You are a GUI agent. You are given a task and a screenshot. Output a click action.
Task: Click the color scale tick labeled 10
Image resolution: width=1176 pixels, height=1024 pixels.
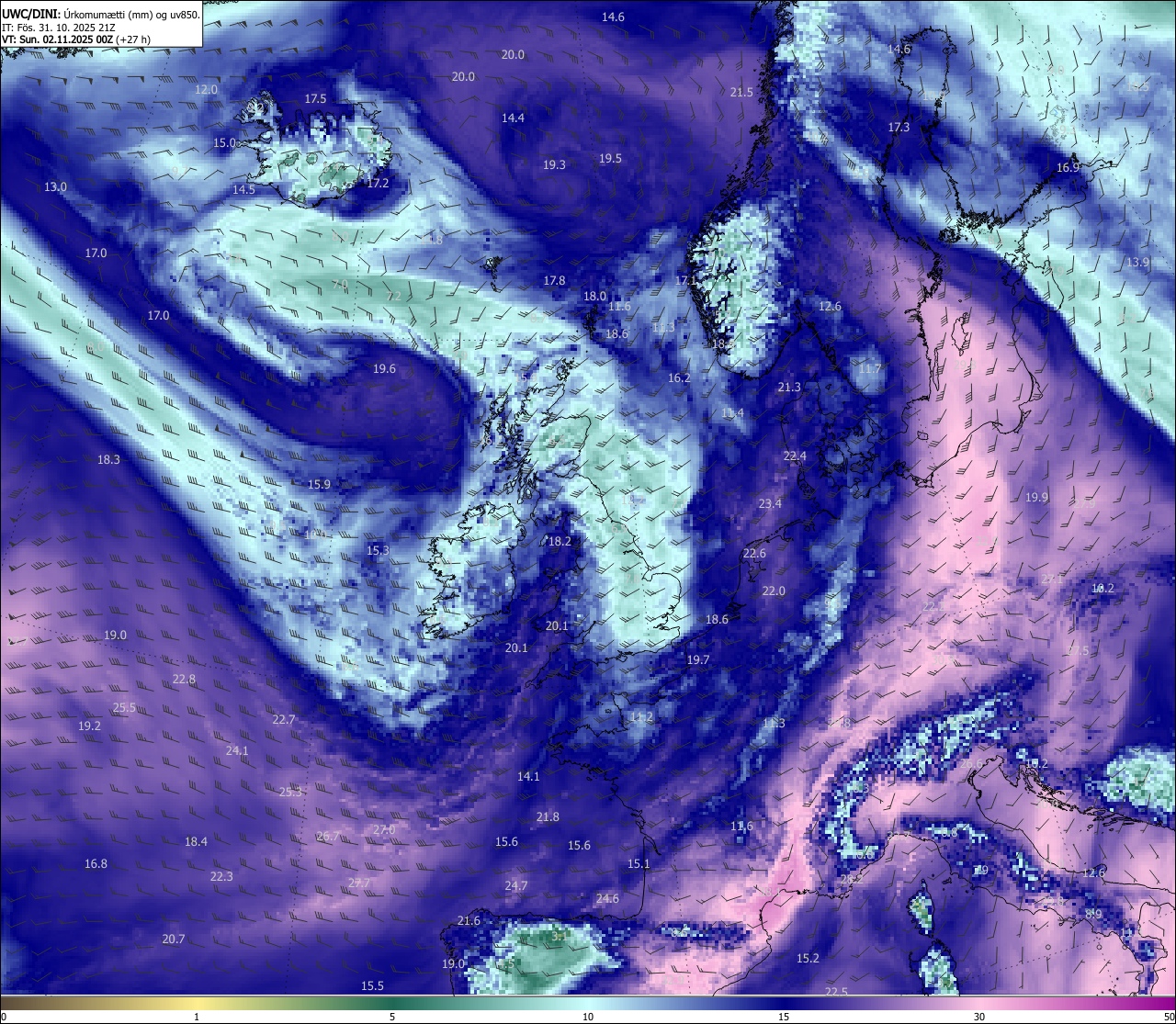(x=588, y=1018)
